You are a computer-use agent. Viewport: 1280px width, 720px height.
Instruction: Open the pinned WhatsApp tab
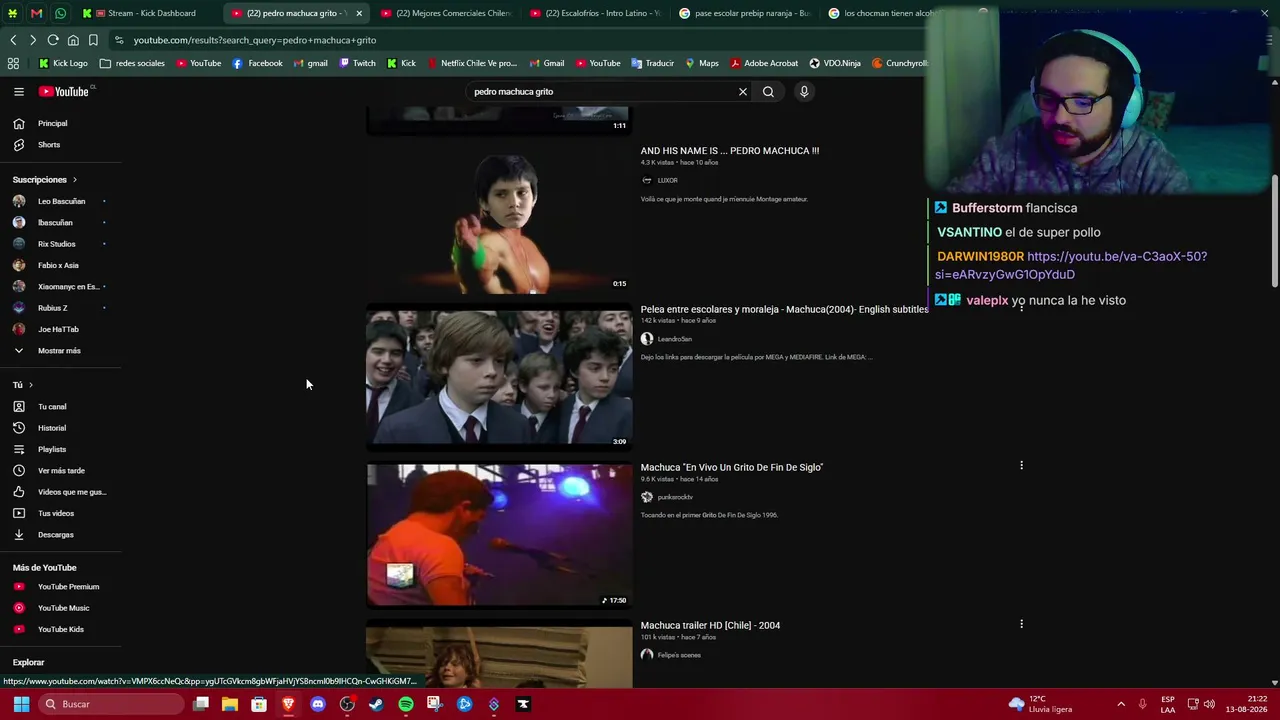tap(60, 13)
